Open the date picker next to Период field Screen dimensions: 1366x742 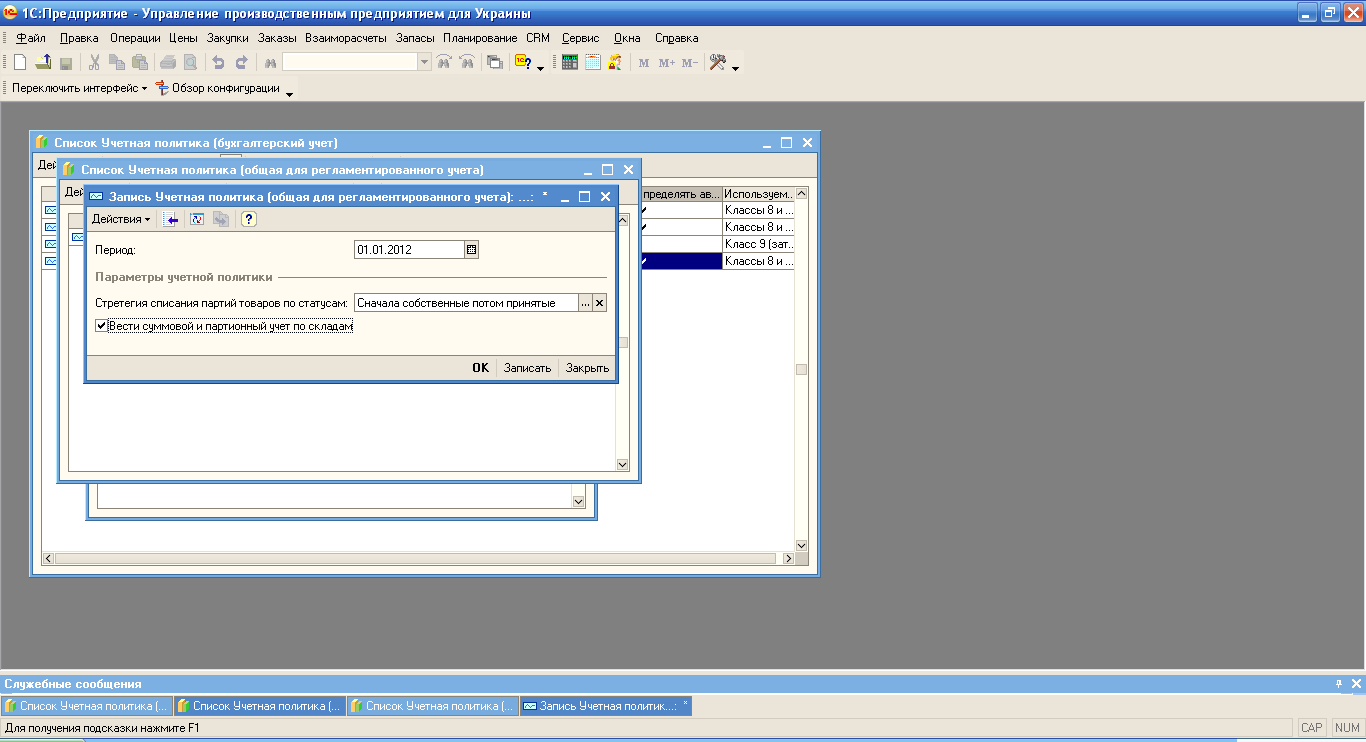[x=472, y=250]
